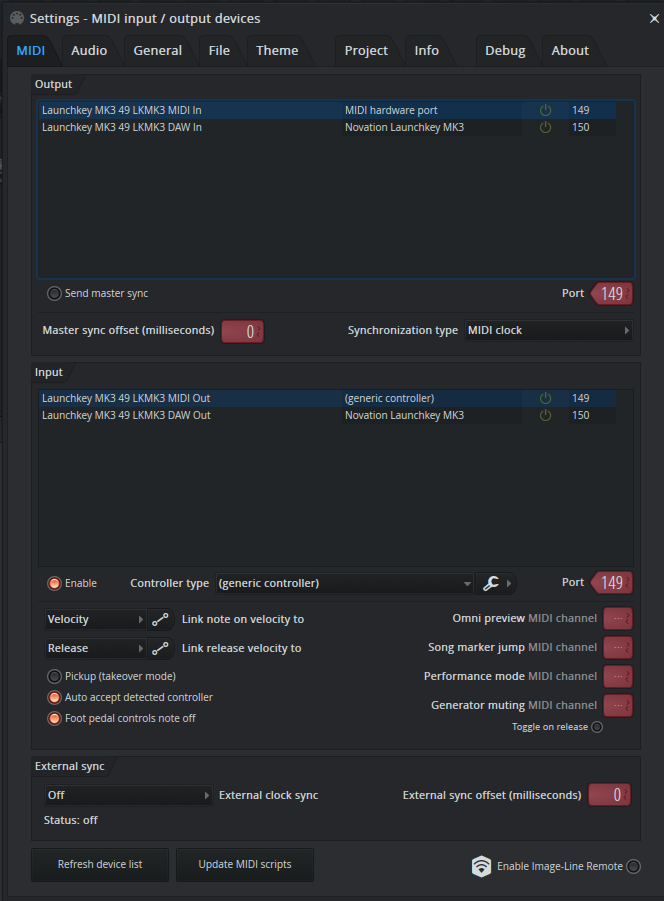Click Refresh device list button
Viewport: 664px width, 901px height.
[100, 864]
